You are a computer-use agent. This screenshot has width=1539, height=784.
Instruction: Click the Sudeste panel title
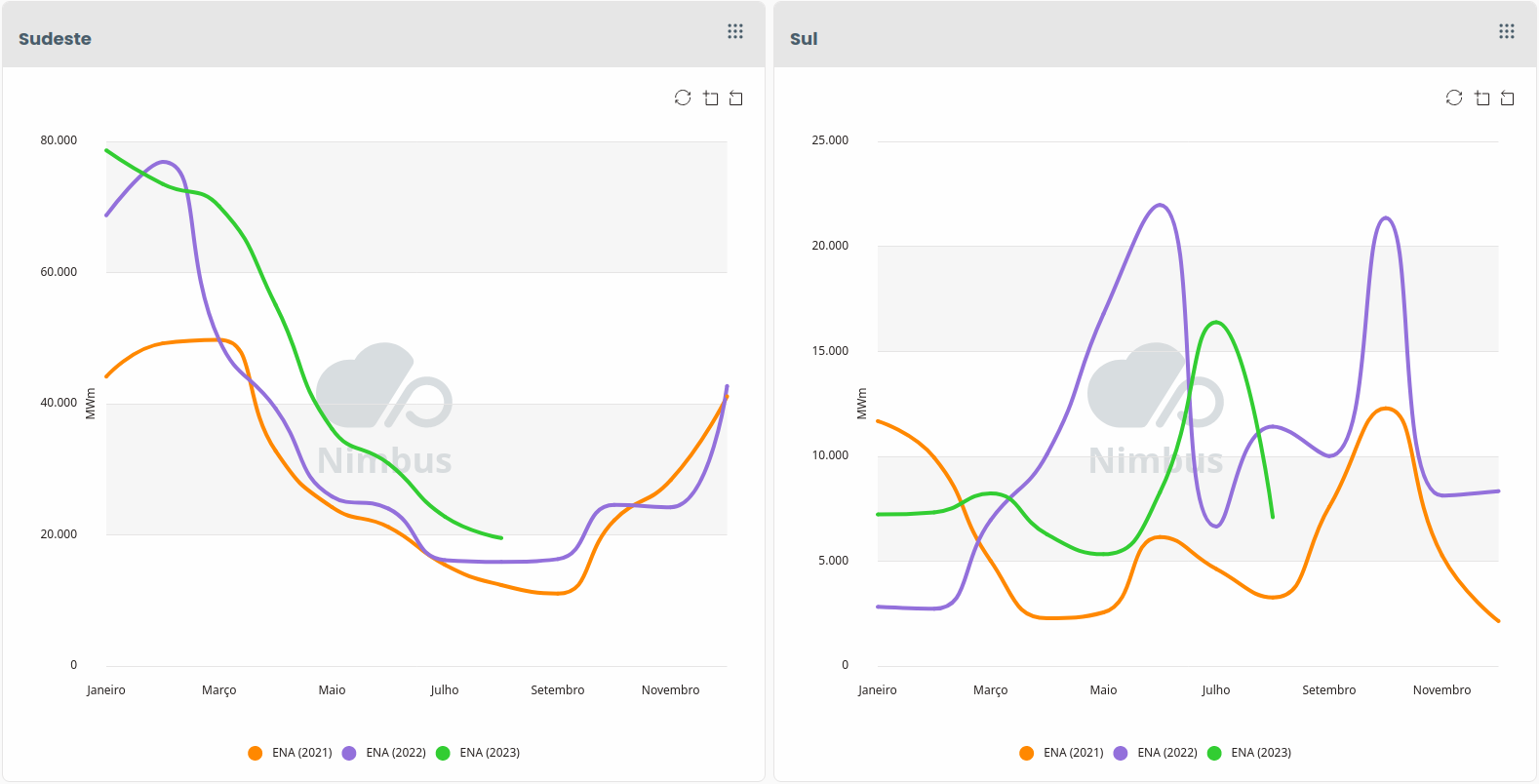[x=55, y=39]
